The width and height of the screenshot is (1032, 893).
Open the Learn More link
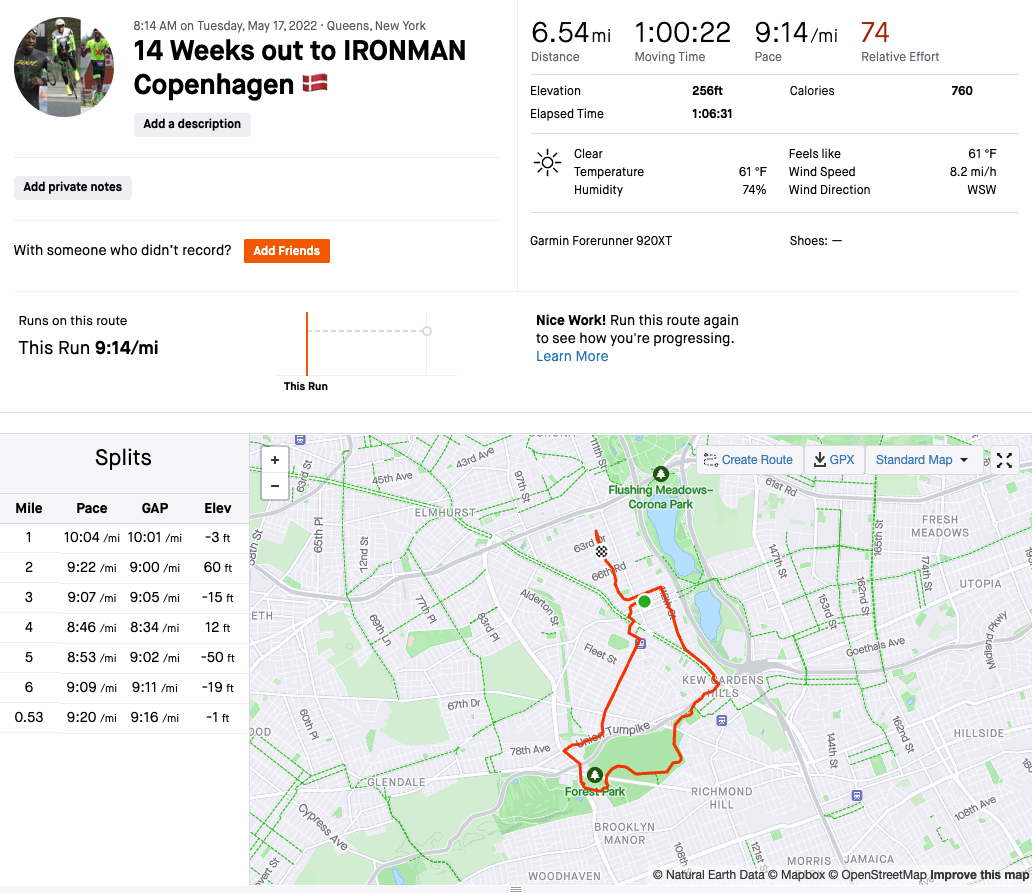572,356
